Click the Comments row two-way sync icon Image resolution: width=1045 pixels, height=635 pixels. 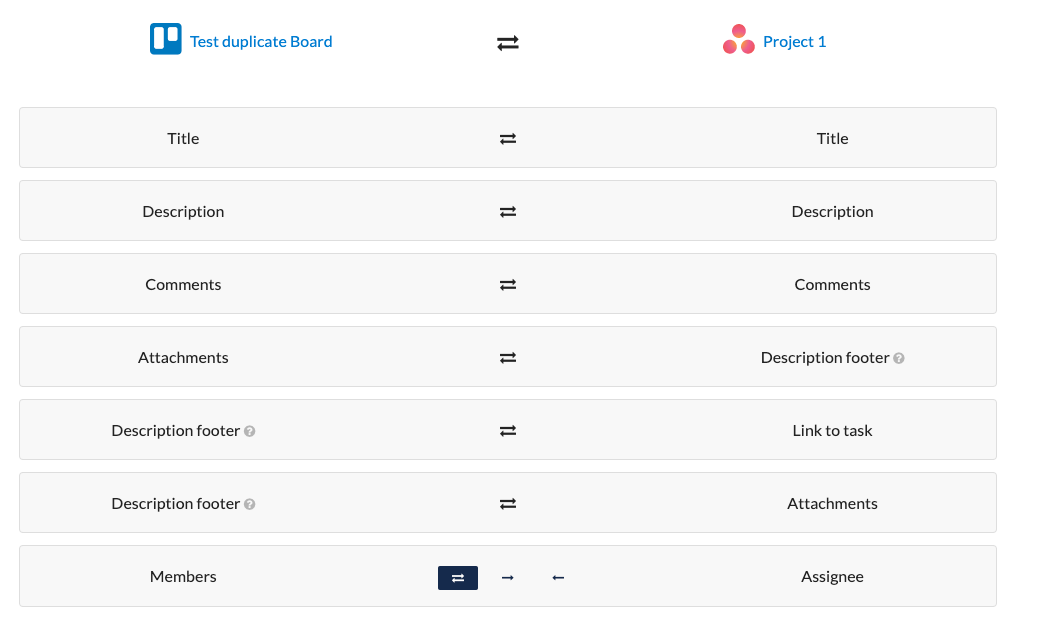point(508,285)
